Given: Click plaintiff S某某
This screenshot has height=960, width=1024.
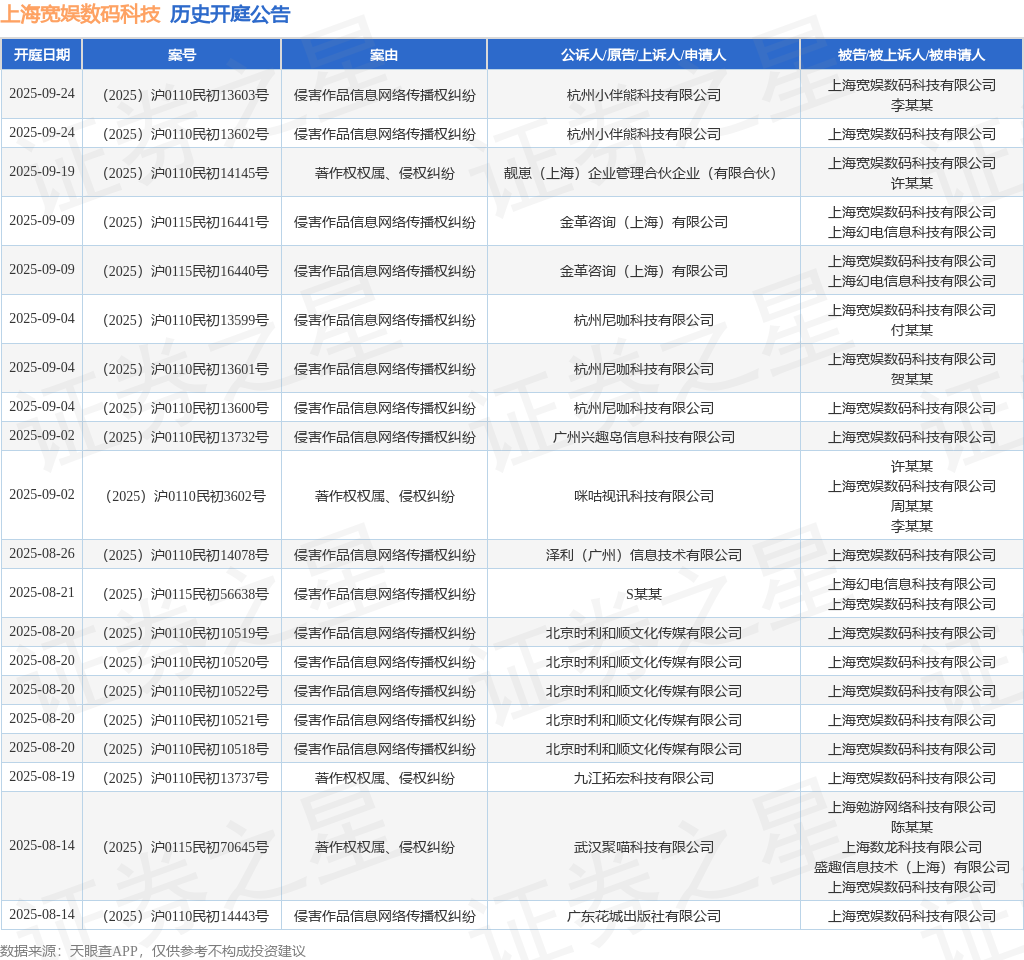Looking at the screenshot, I should coord(643,594).
